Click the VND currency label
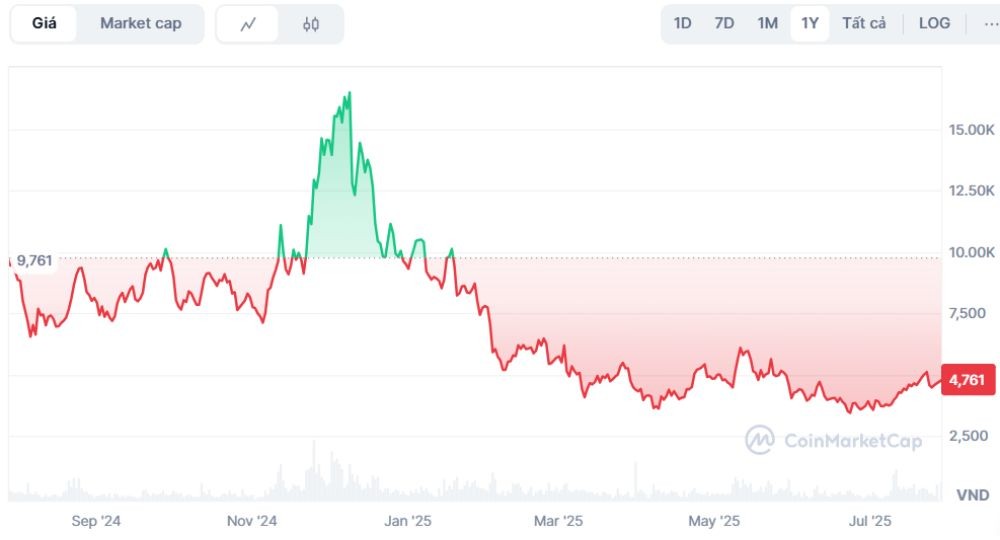Image resolution: width=1000 pixels, height=540 pixels. coord(972,495)
